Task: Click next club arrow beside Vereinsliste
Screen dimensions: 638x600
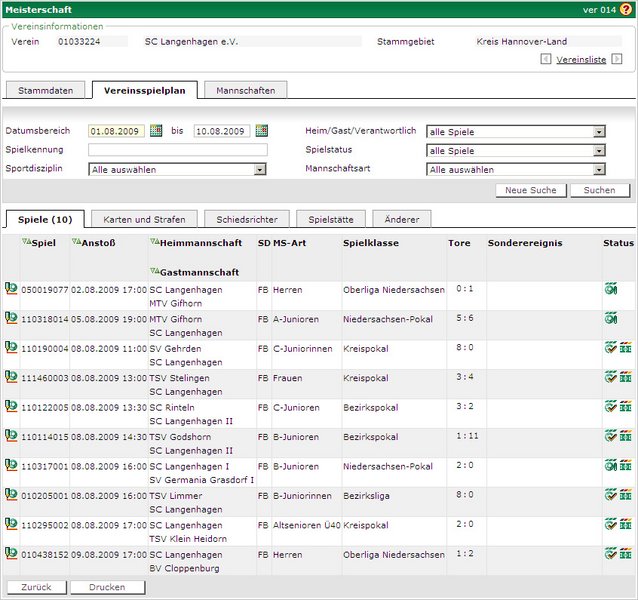Action: click(x=615, y=59)
